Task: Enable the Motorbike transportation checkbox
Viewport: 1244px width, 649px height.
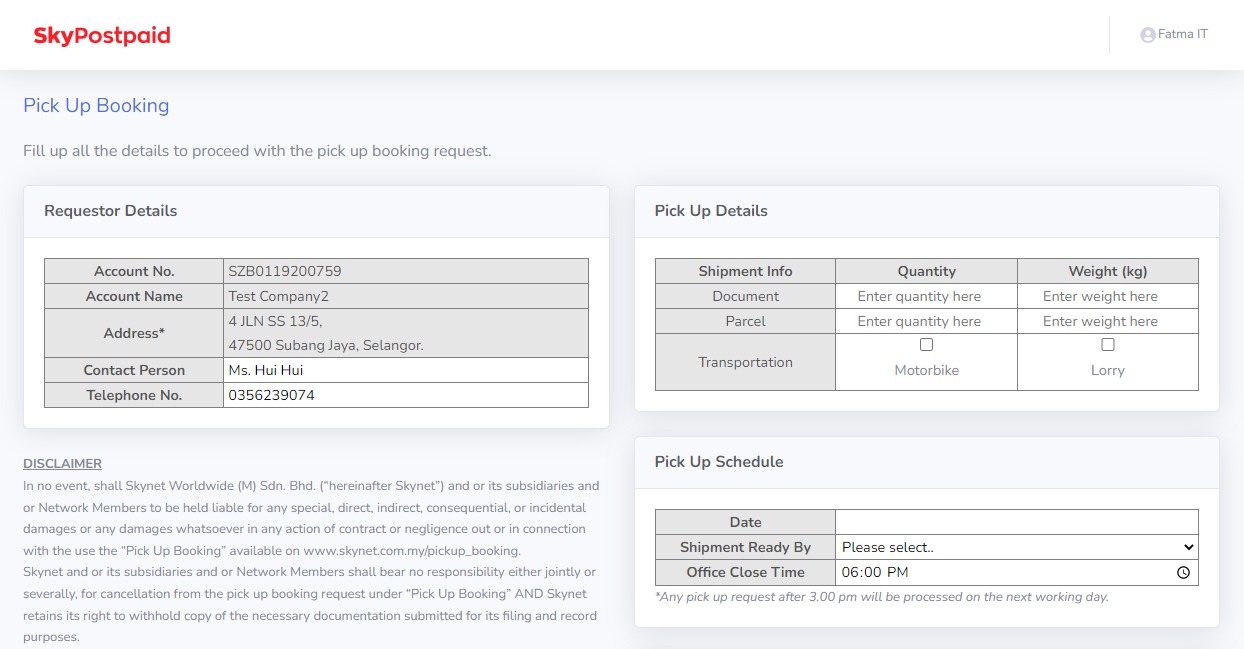Action: pos(926,345)
